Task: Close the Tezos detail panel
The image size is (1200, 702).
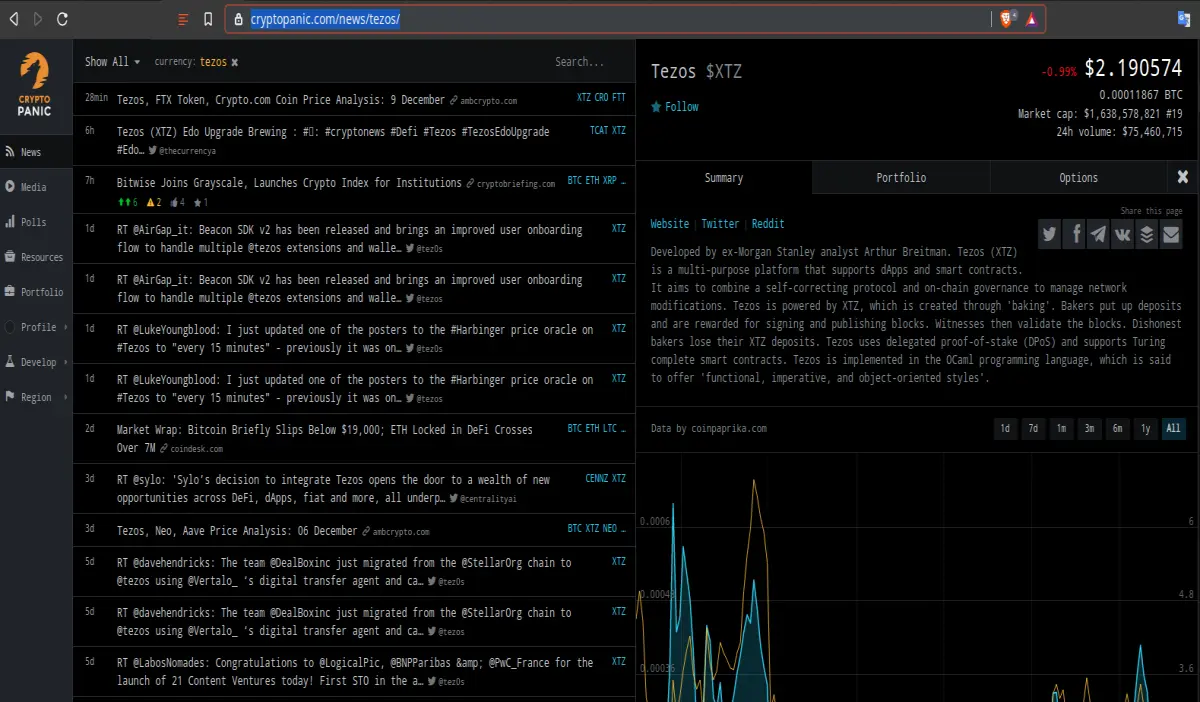Action: (x=1183, y=177)
